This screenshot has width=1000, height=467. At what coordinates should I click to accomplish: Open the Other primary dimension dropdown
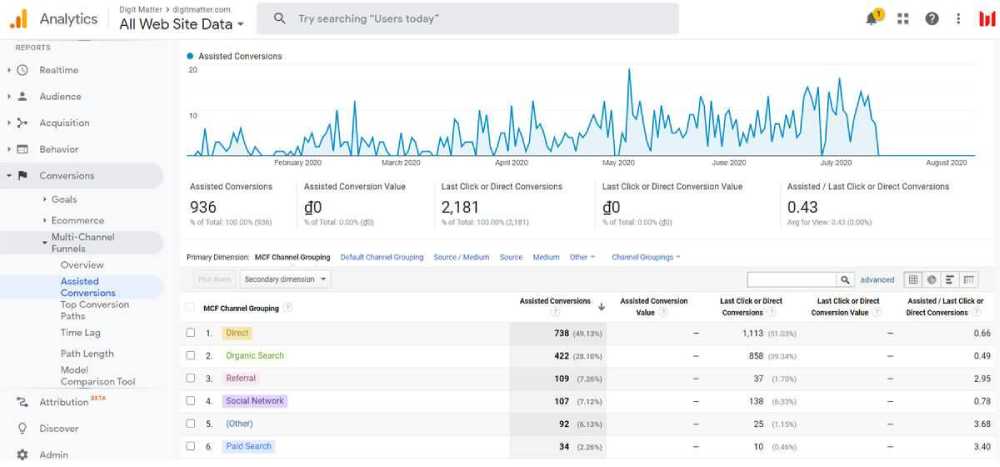coord(582,257)
